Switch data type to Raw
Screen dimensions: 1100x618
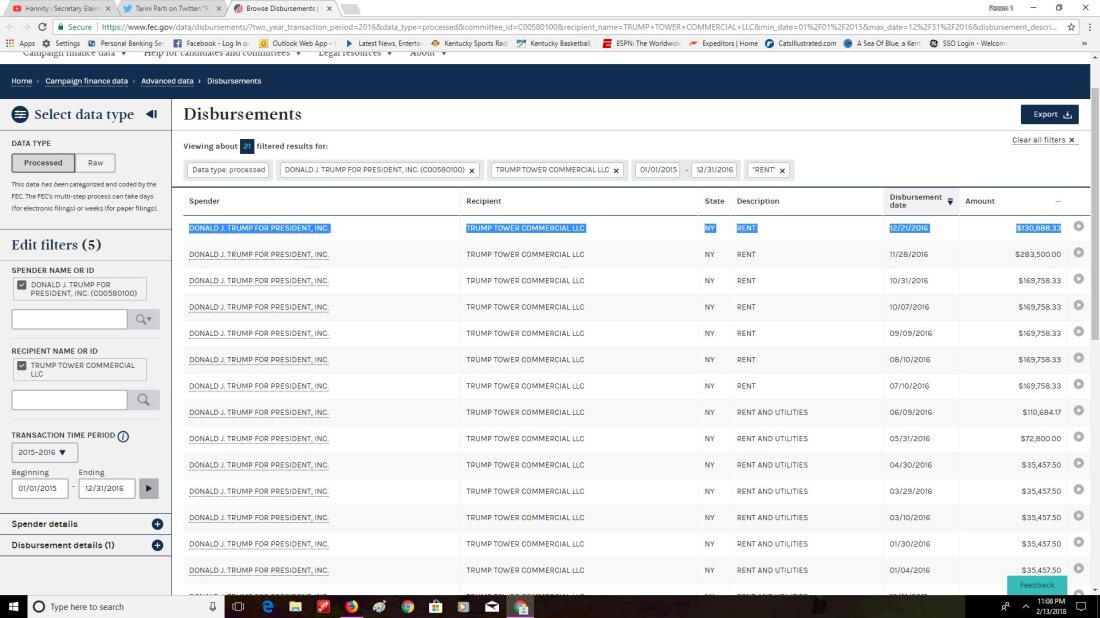[x=95, y=163]
